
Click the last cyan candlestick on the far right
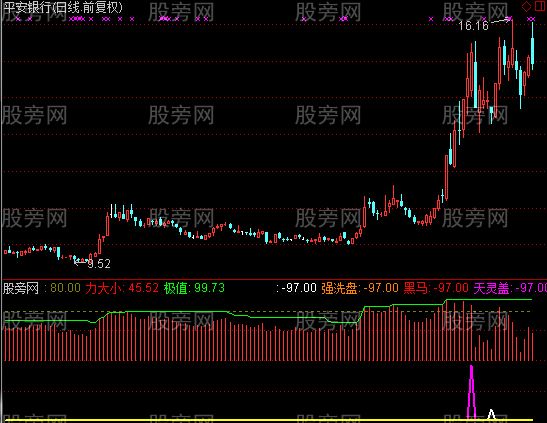tap(532, 45)
